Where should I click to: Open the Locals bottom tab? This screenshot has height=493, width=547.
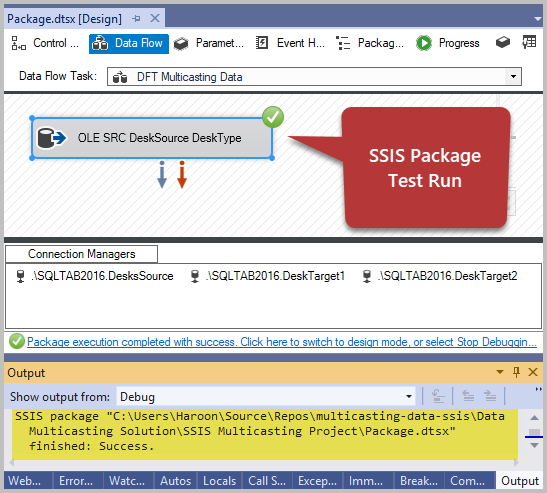[220, 481]
